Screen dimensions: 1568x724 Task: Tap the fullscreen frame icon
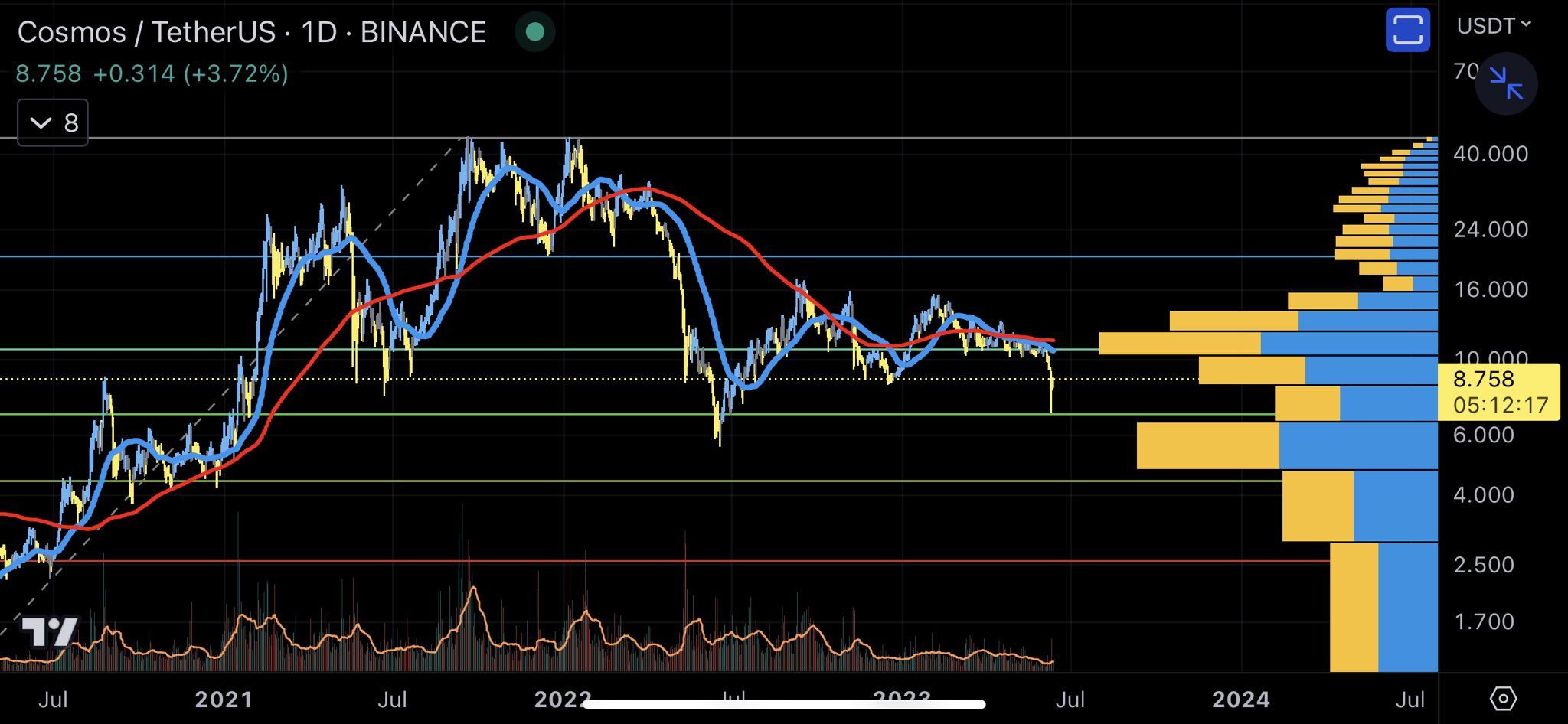point(1407,31)
